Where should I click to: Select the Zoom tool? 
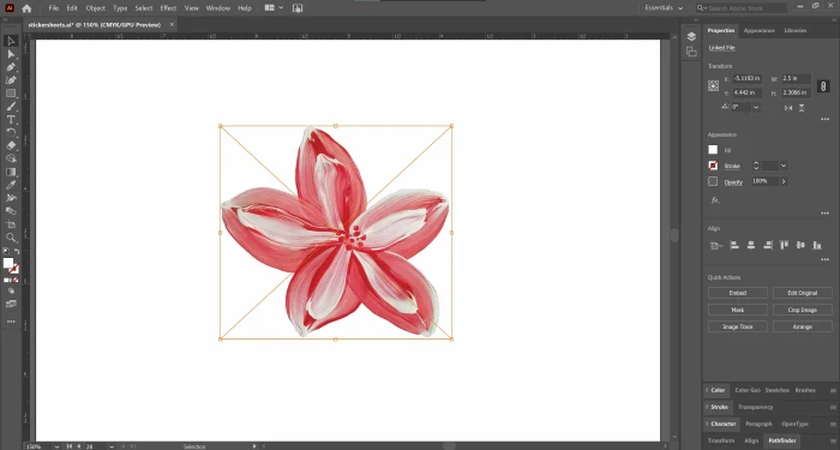11,237
